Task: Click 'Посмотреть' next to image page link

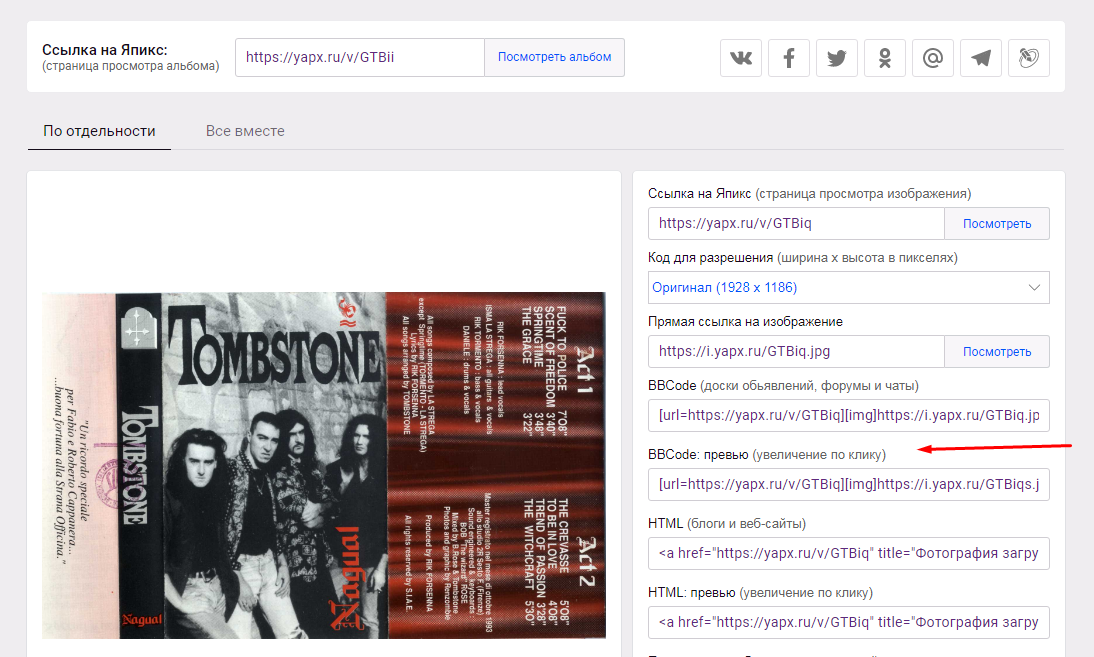Action: 997,223
